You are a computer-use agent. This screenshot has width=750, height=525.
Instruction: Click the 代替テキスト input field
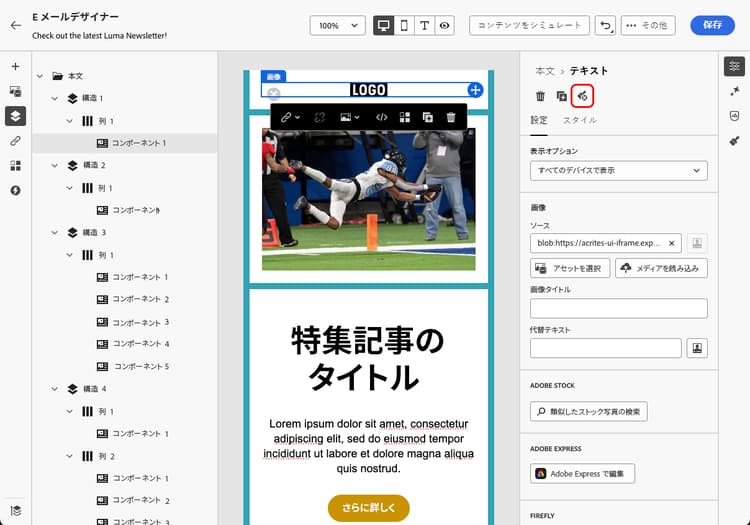606,348
